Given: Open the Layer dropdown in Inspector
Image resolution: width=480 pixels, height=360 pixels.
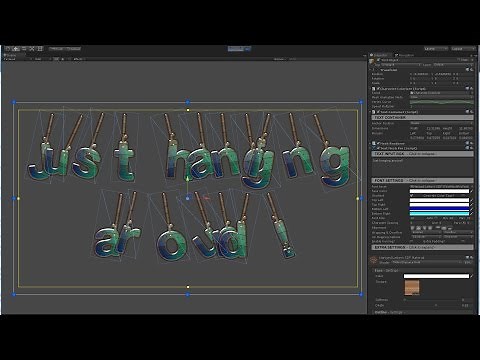Looking at the screenshot, I should (x=453, y=65).
